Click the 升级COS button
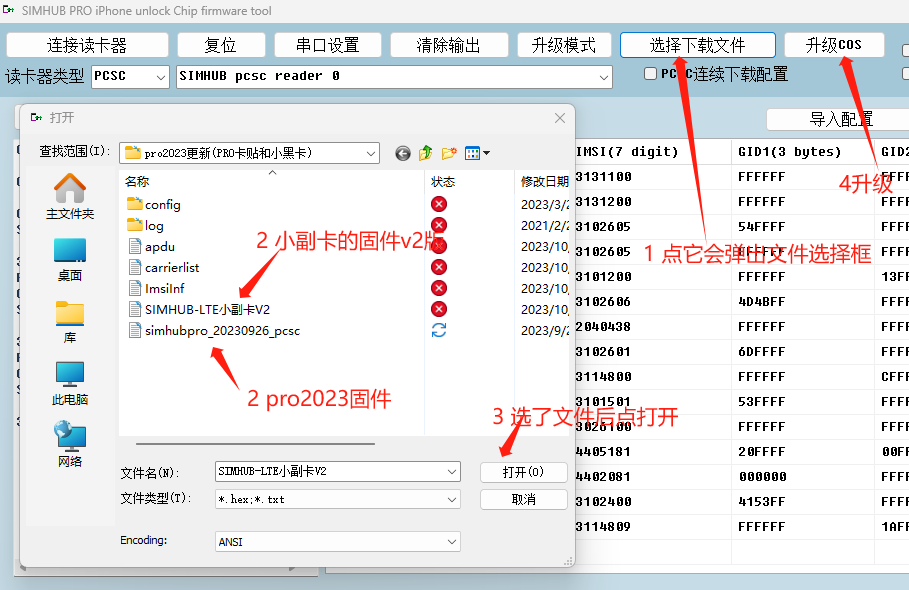The image size is (909, 590). click(x=834, y=45)
